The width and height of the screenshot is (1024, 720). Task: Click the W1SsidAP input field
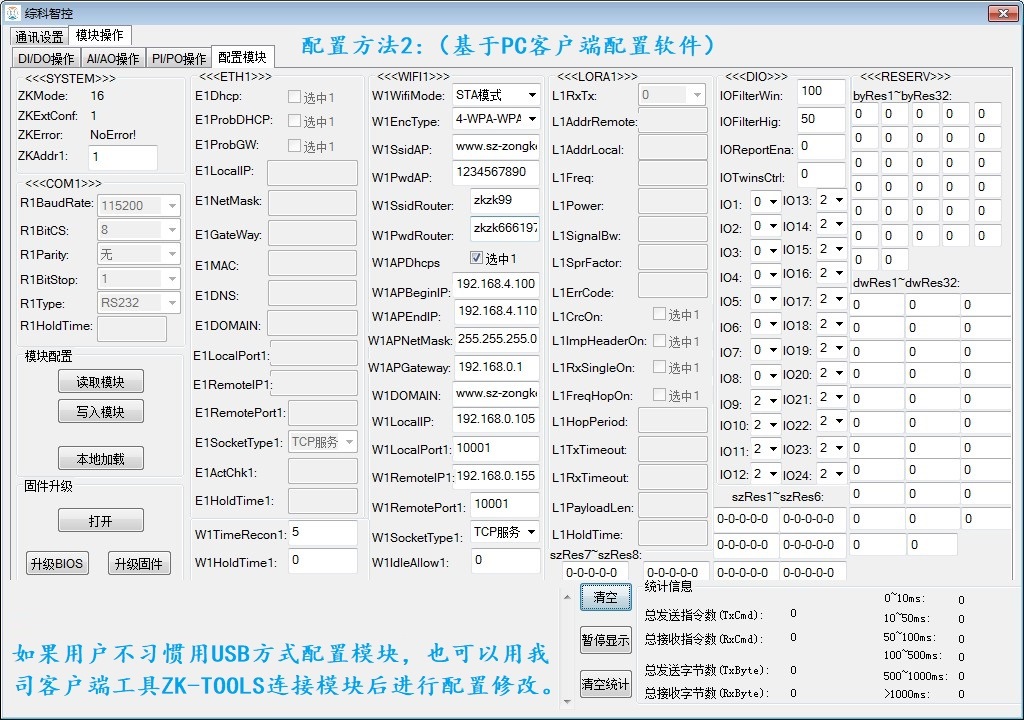496,147
